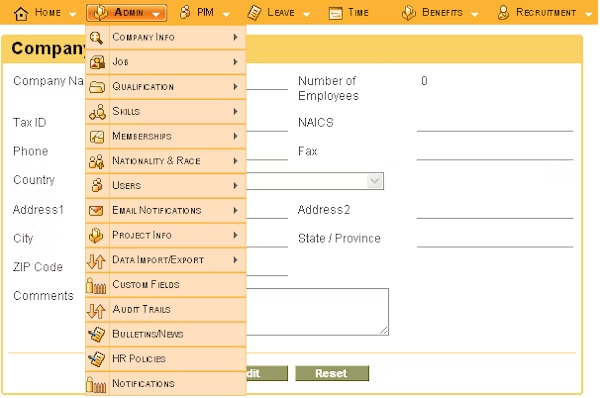600x398 pixels.
Task: Open the PIM menu dropdown arrow
Action: tap(226, 15)
